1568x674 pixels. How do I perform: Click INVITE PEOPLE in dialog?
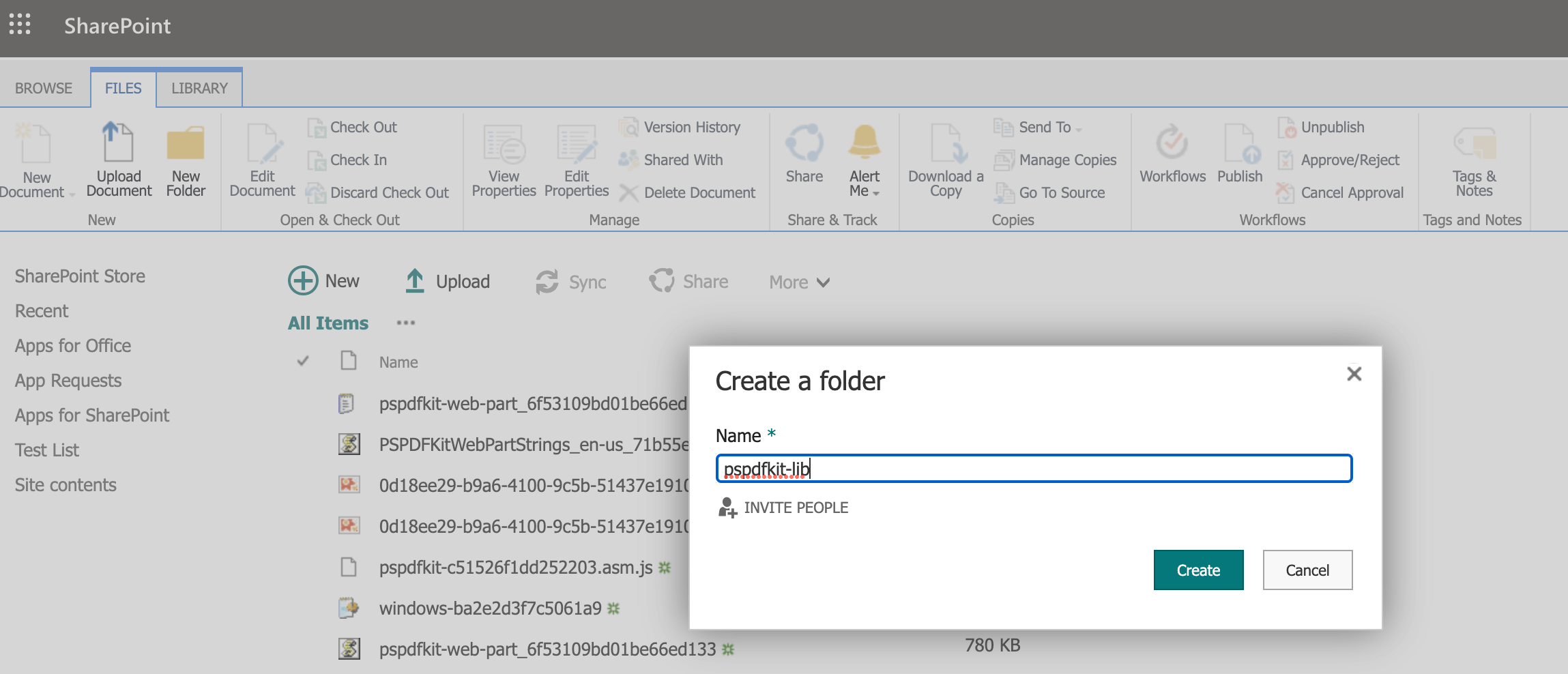(783, 508)
